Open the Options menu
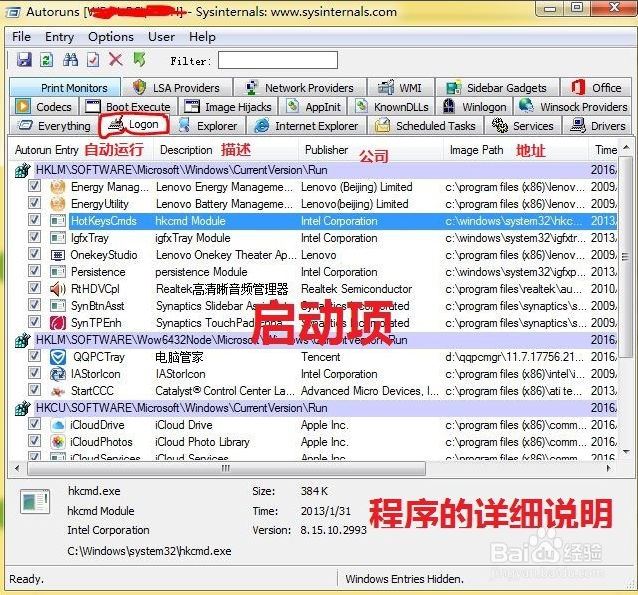 coord(111,37)
